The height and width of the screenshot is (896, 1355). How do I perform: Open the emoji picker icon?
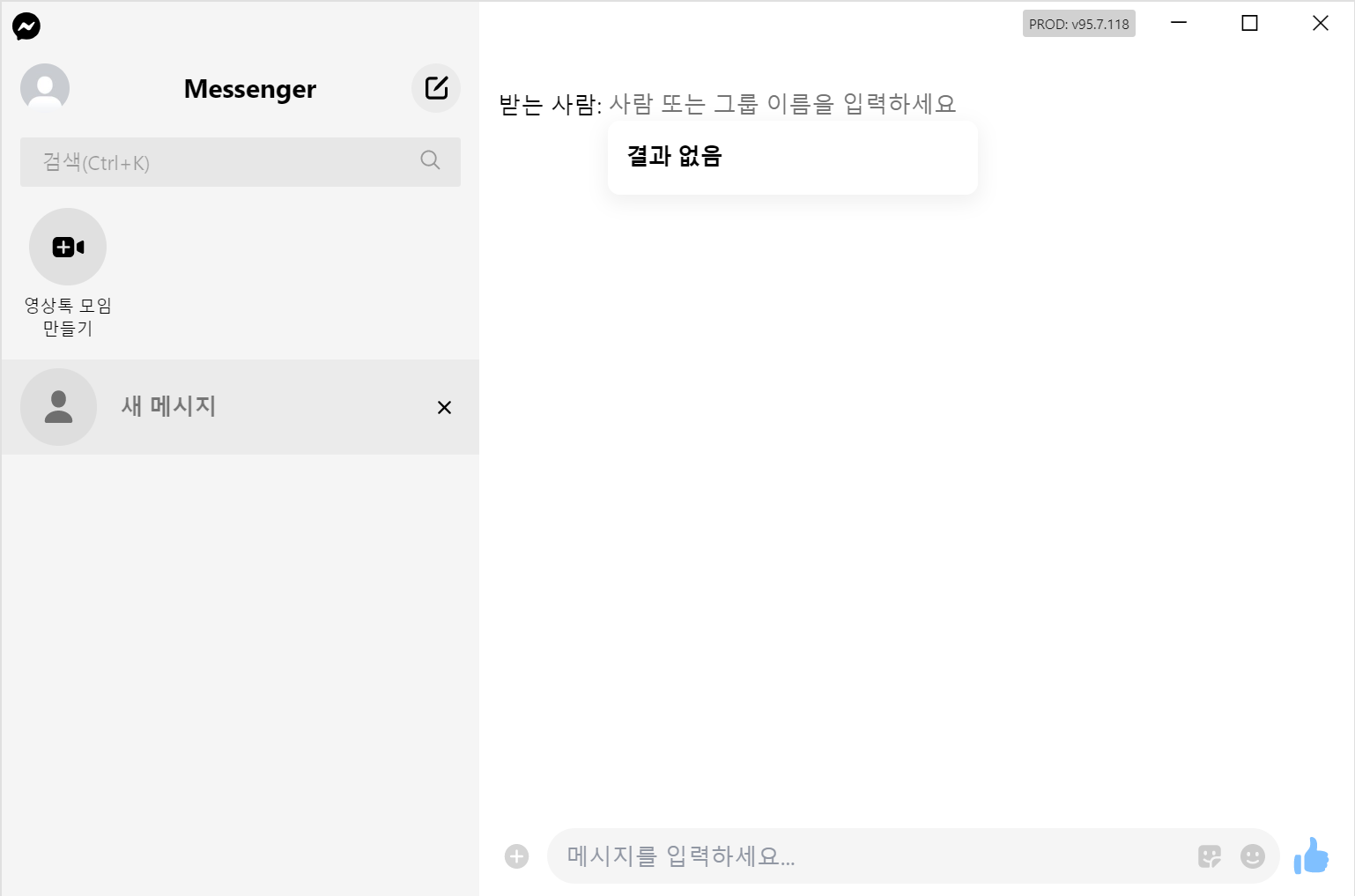coord(1252,855)
